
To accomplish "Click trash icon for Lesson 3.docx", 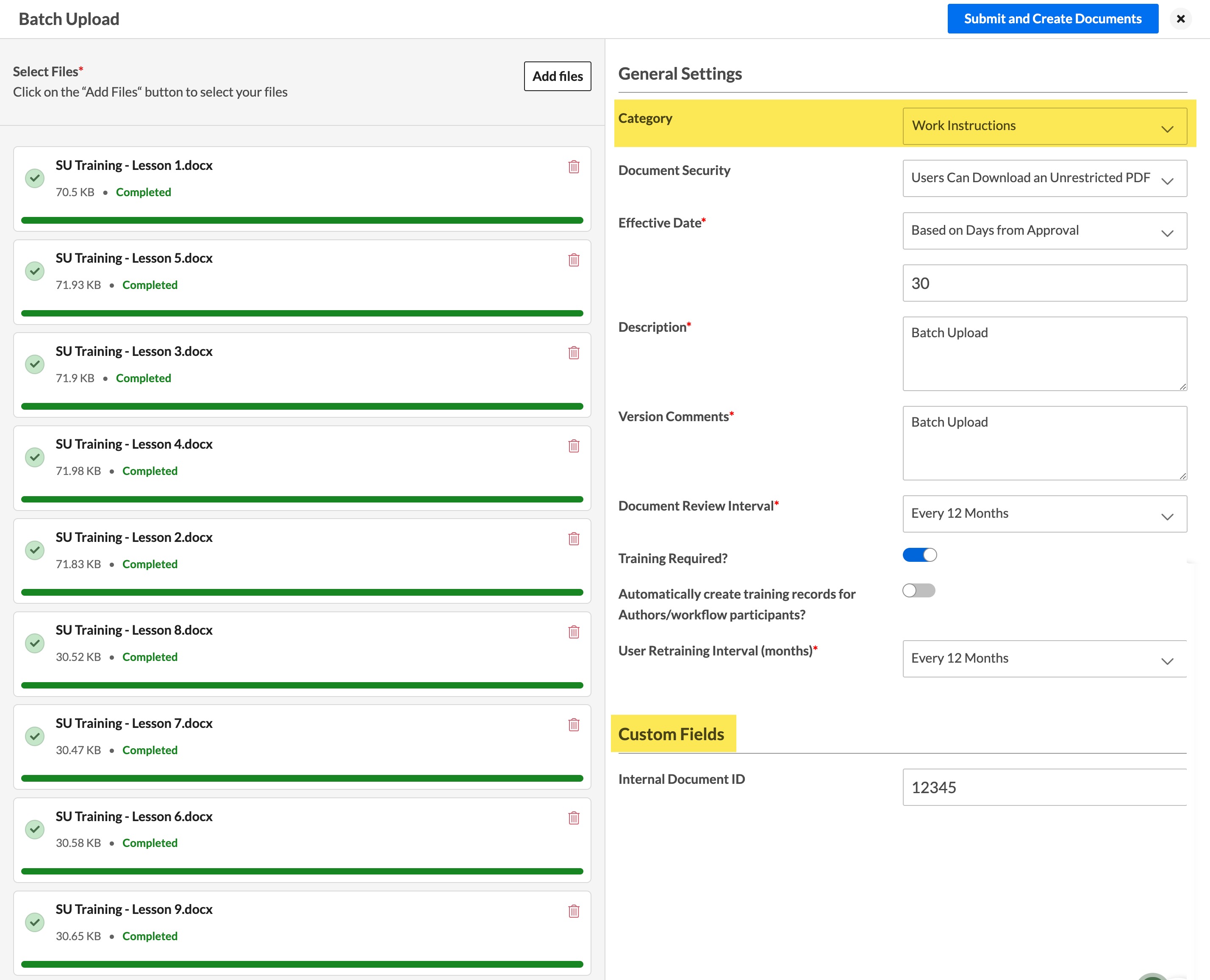I will coord(573,353).
